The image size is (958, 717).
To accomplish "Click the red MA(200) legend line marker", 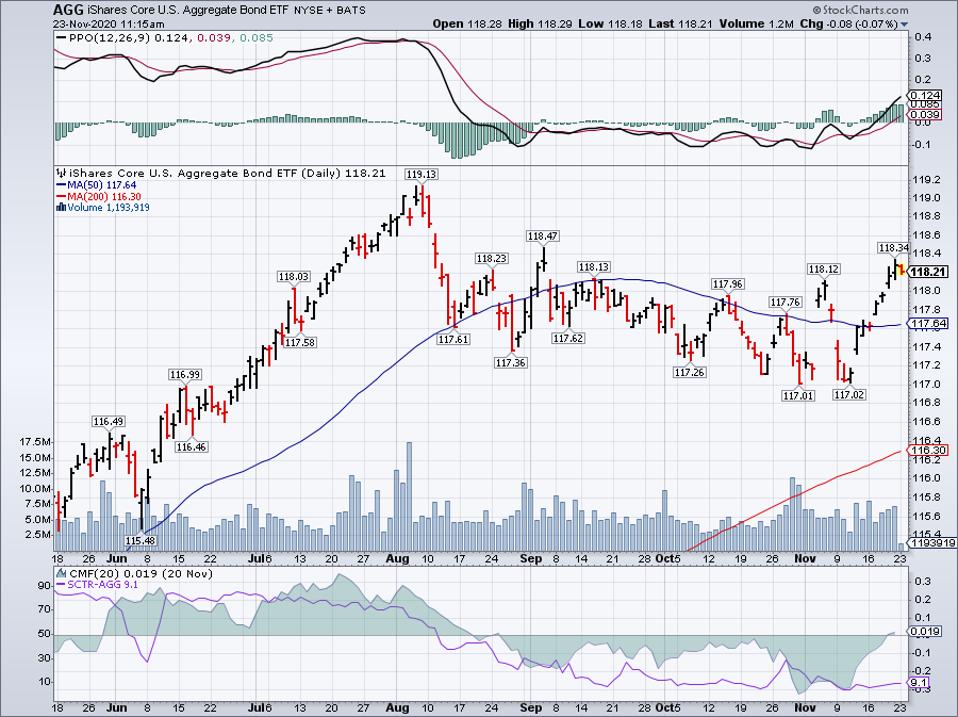I will coord(60,197).
